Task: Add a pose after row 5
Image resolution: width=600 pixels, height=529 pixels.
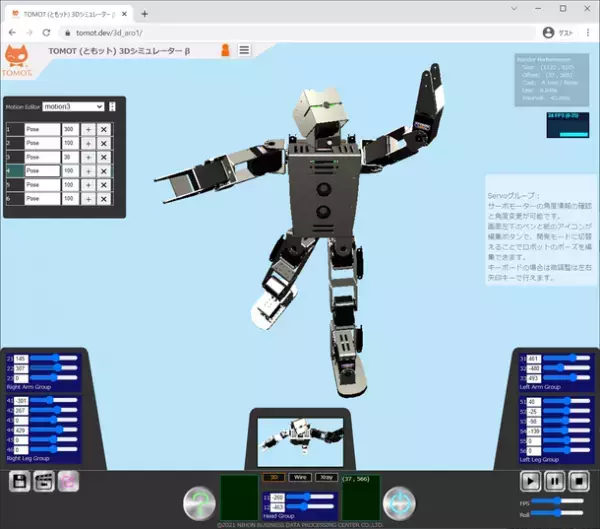Action: click(88, 185)
